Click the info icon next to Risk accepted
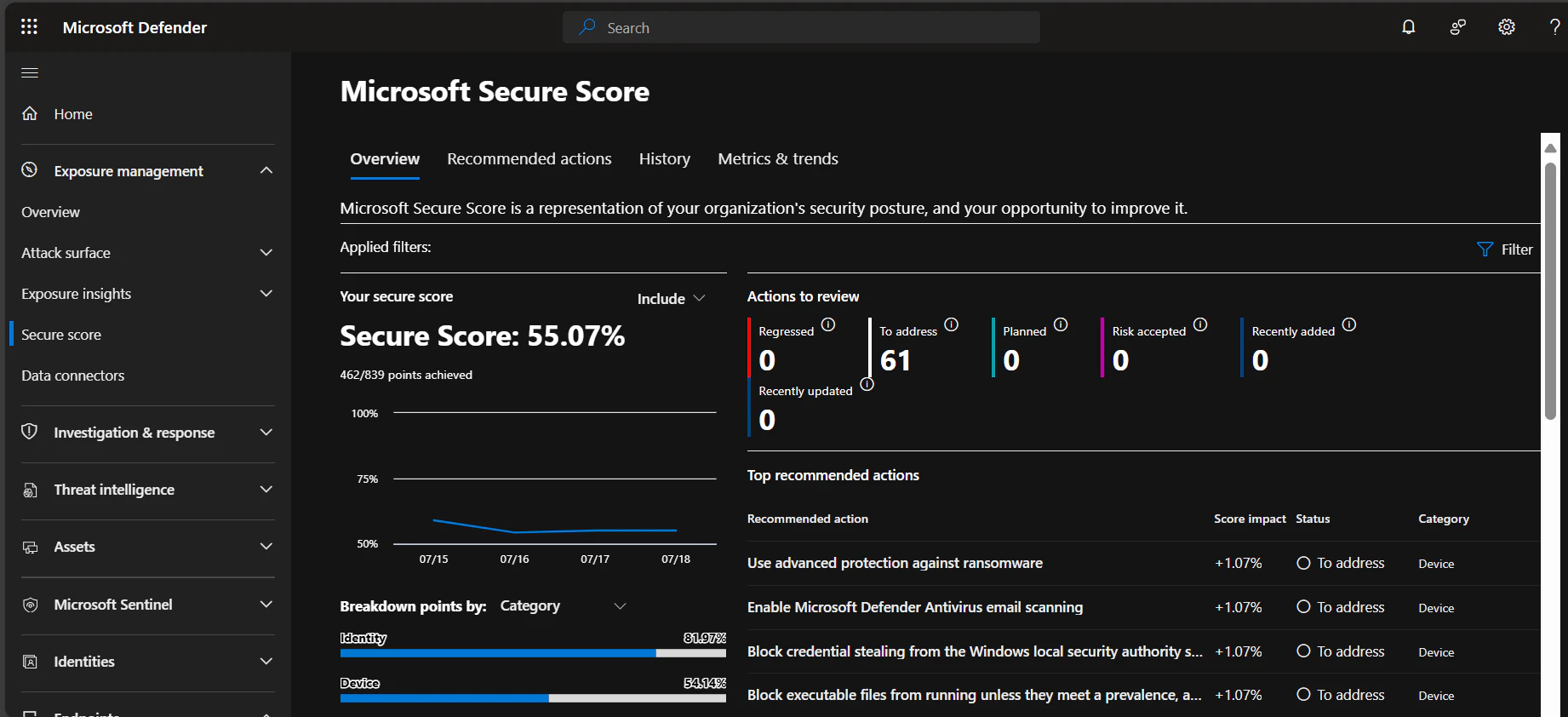This screenshot has width=1568, height=717. pyautogui.click(x=1200, y=324)
